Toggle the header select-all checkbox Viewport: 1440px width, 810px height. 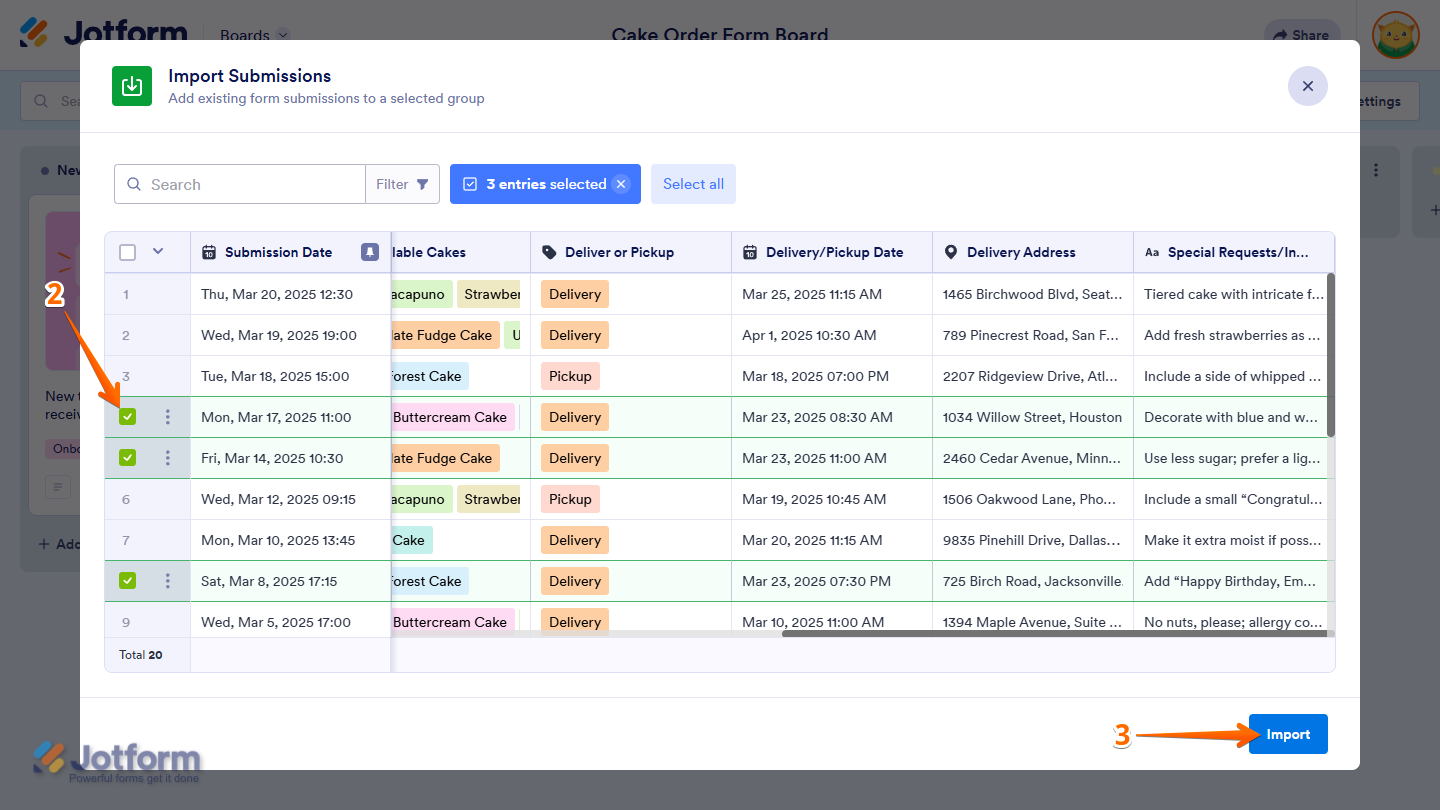coord(127,252)
